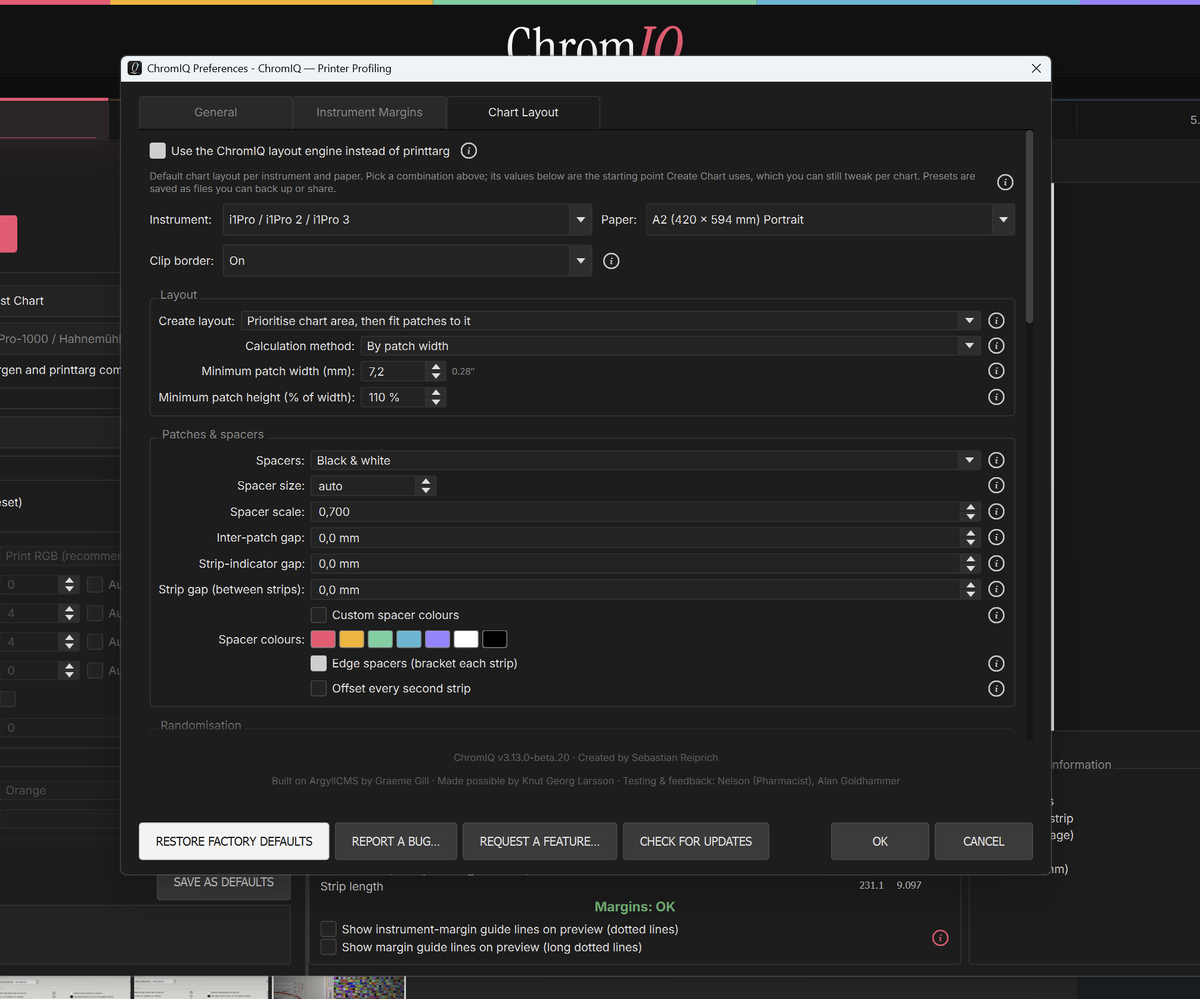
Task: Open info icon for Create layout row
Action: click(x=996, y=321)
